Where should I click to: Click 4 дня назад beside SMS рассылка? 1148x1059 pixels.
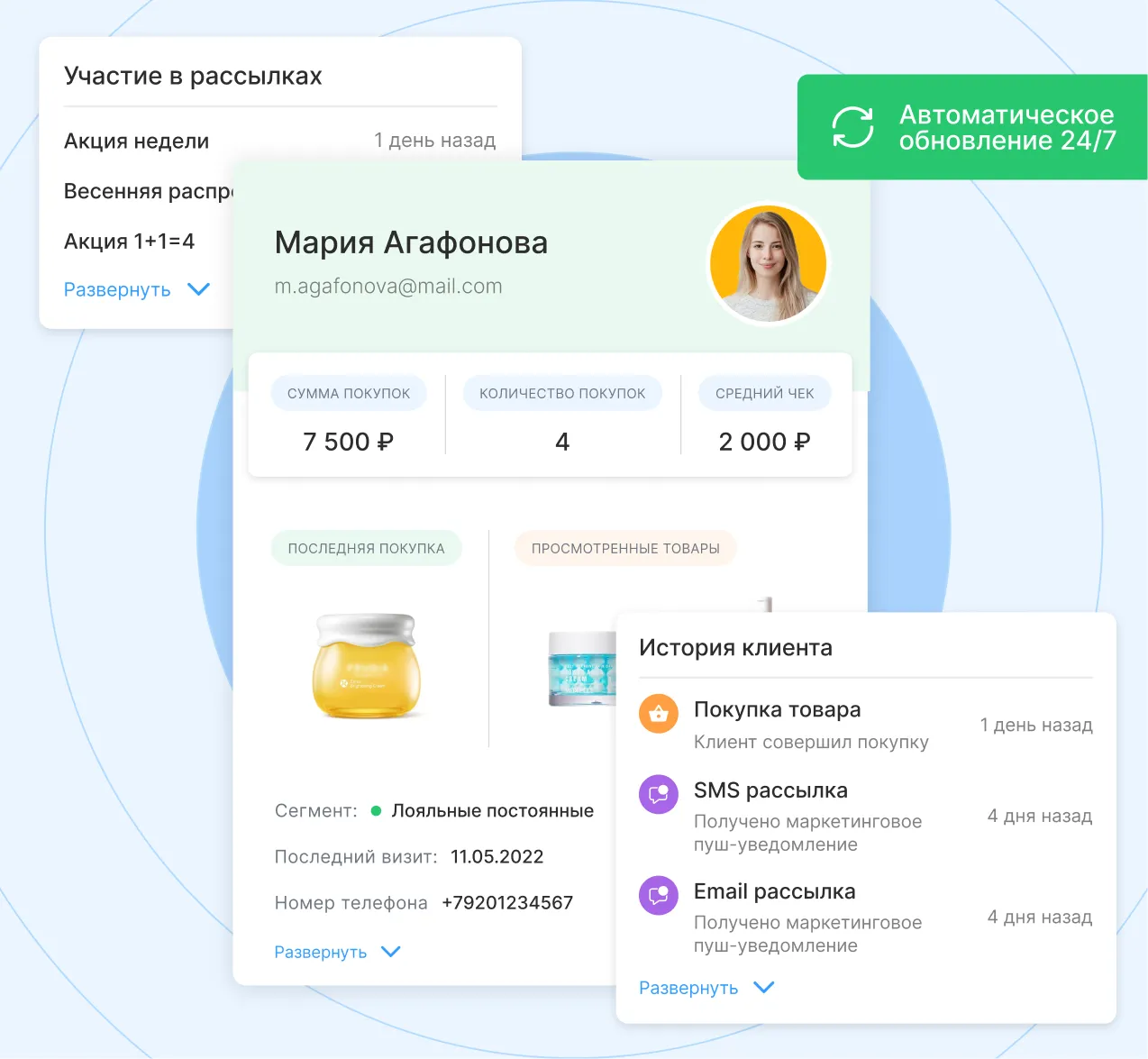tap(1040, 817)
